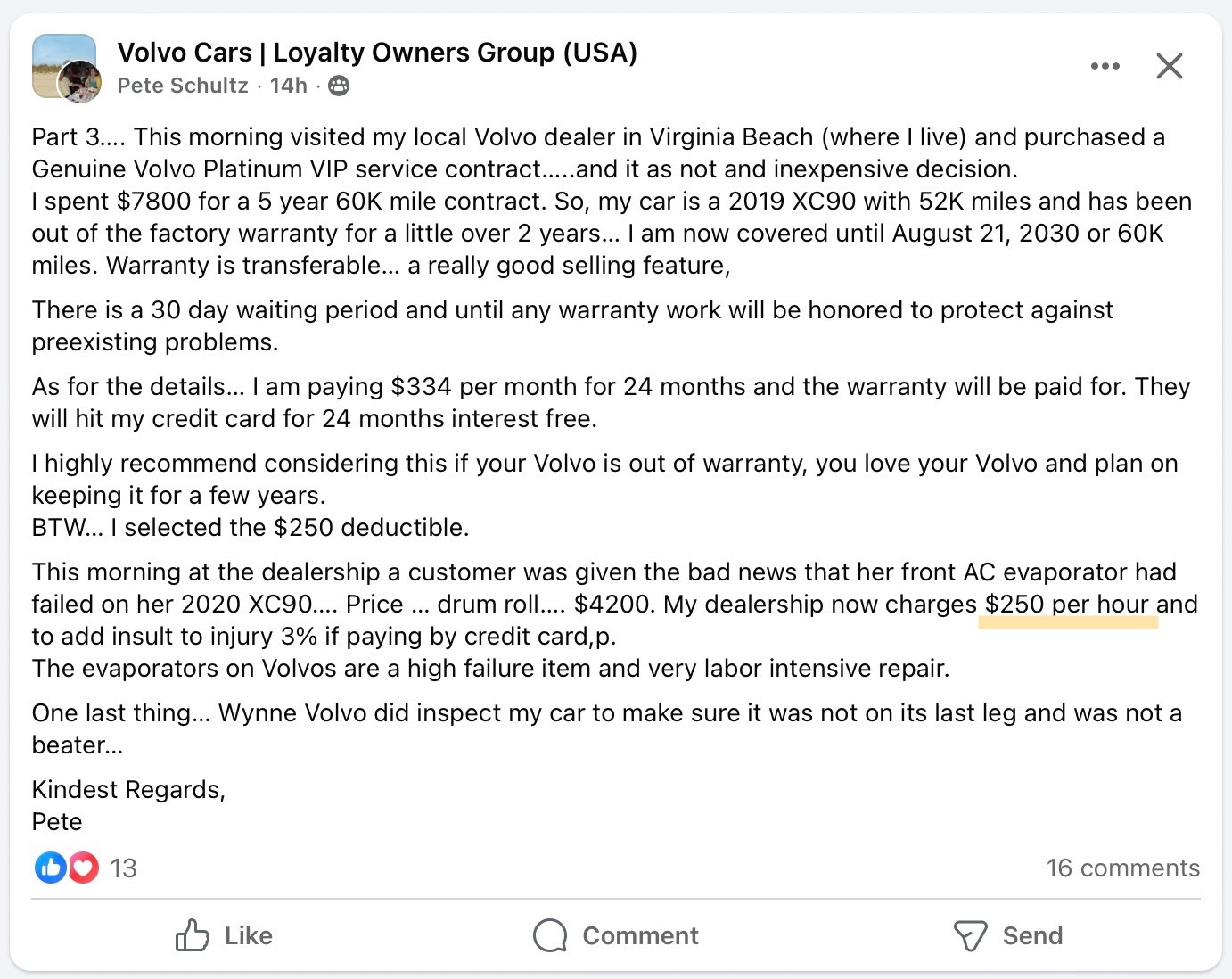Click the "Kindest Regards," sign-off line
Screen dimensions: 1232x979
tap(128, 789)
